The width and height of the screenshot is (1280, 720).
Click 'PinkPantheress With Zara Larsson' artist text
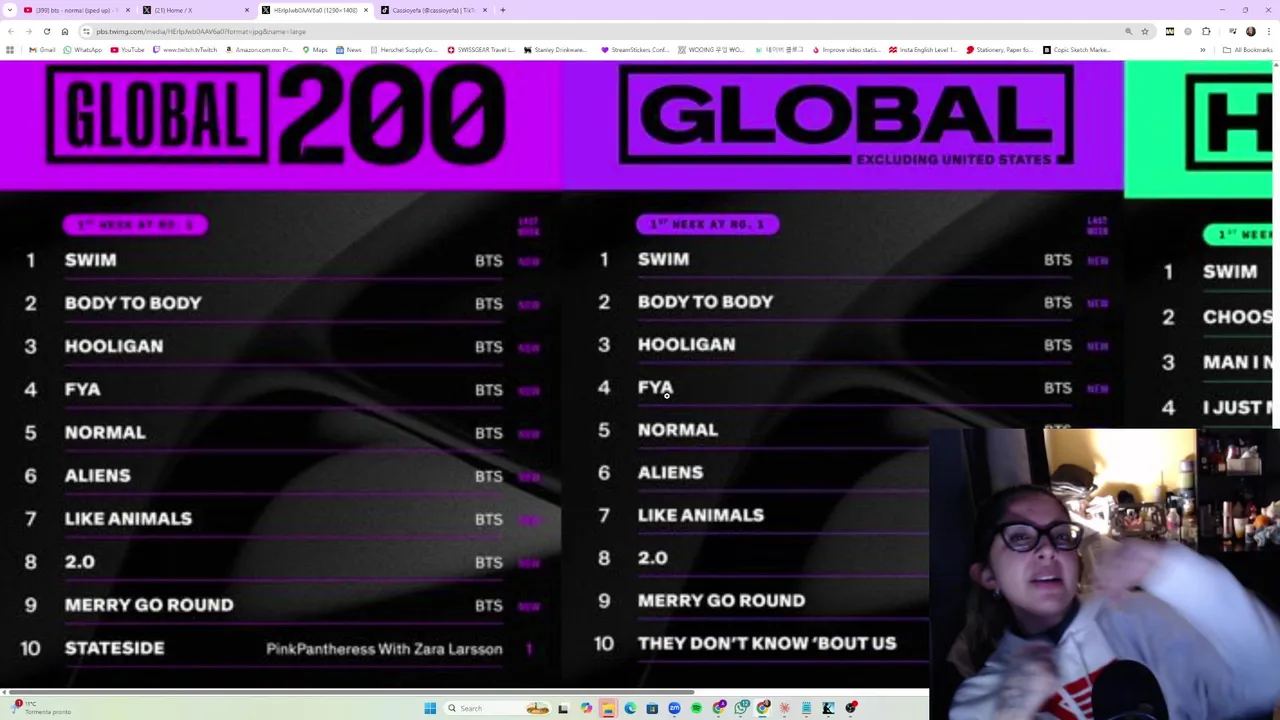click(384, 649)
